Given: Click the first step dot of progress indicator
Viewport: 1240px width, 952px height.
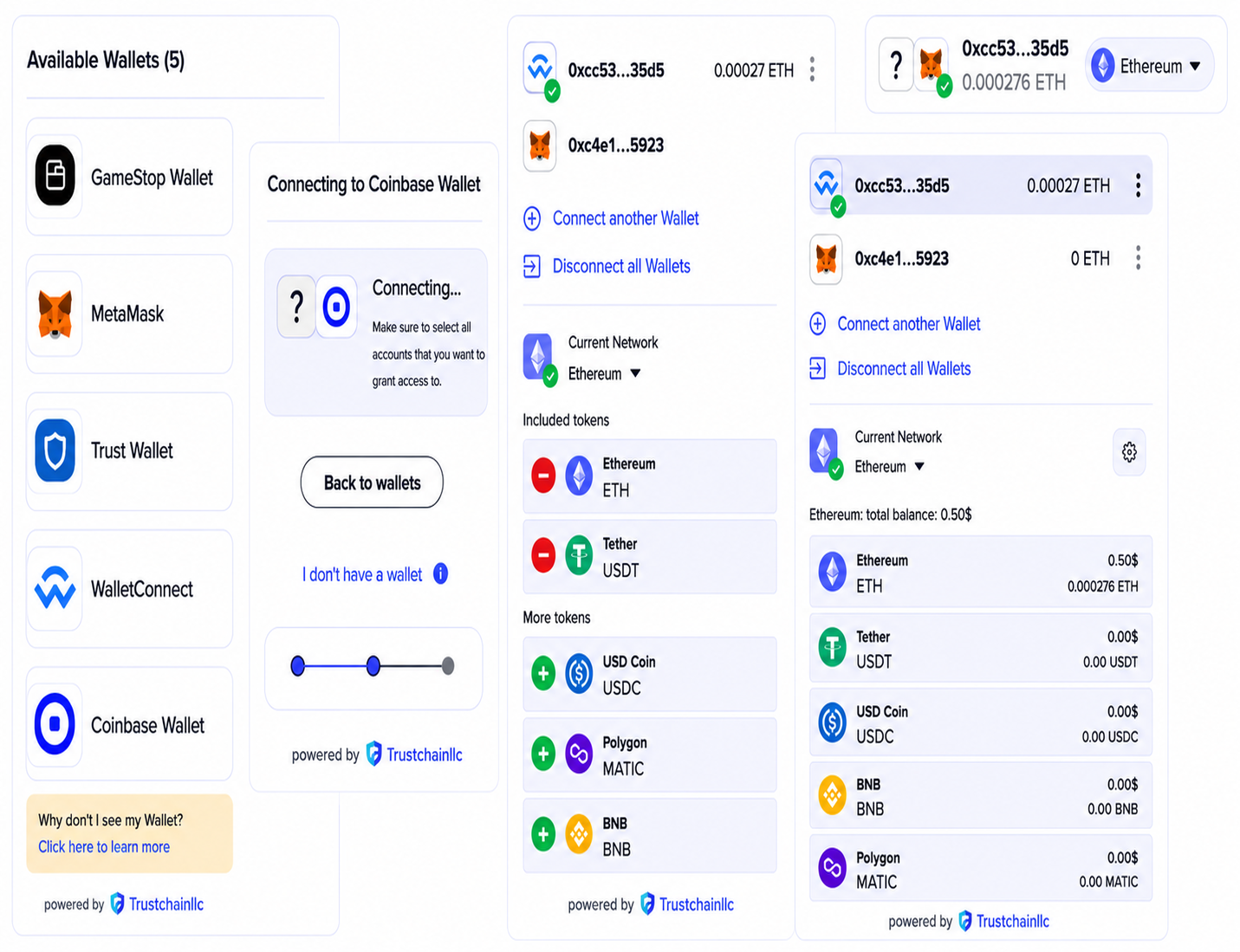Looking at the screenshot, I should (x=298, y=666).
